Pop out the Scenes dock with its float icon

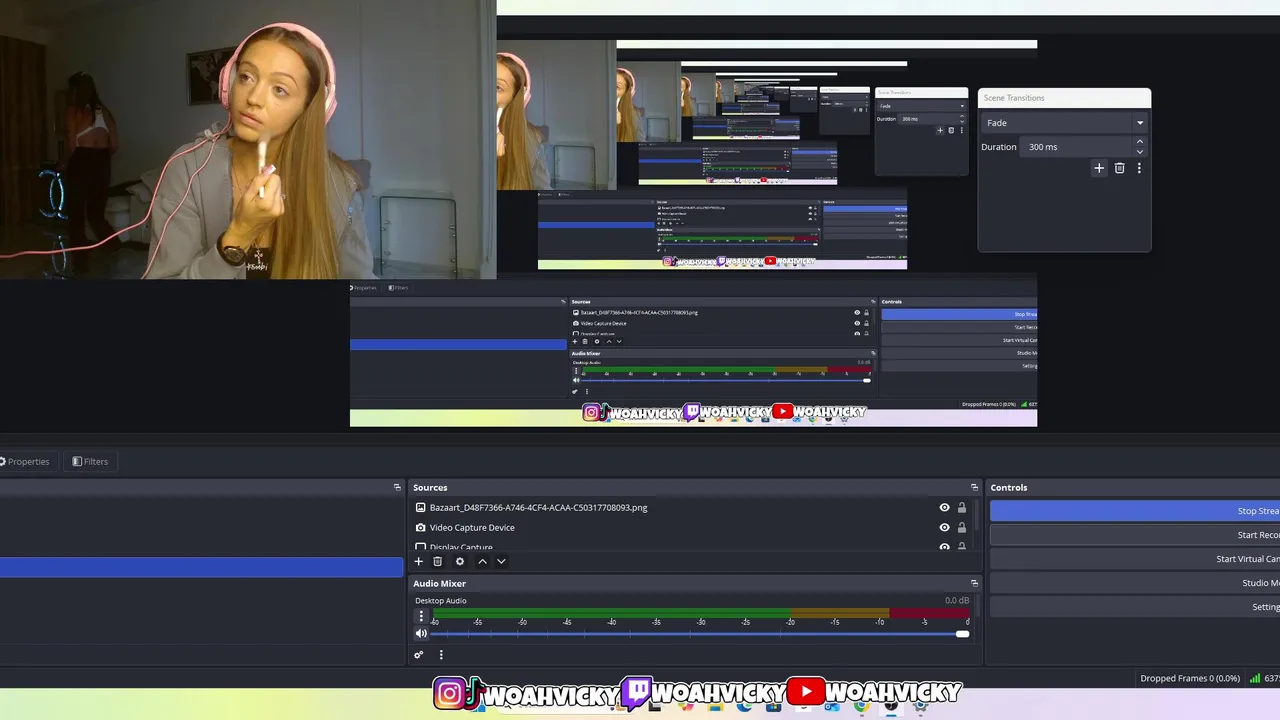coord(397,487)
